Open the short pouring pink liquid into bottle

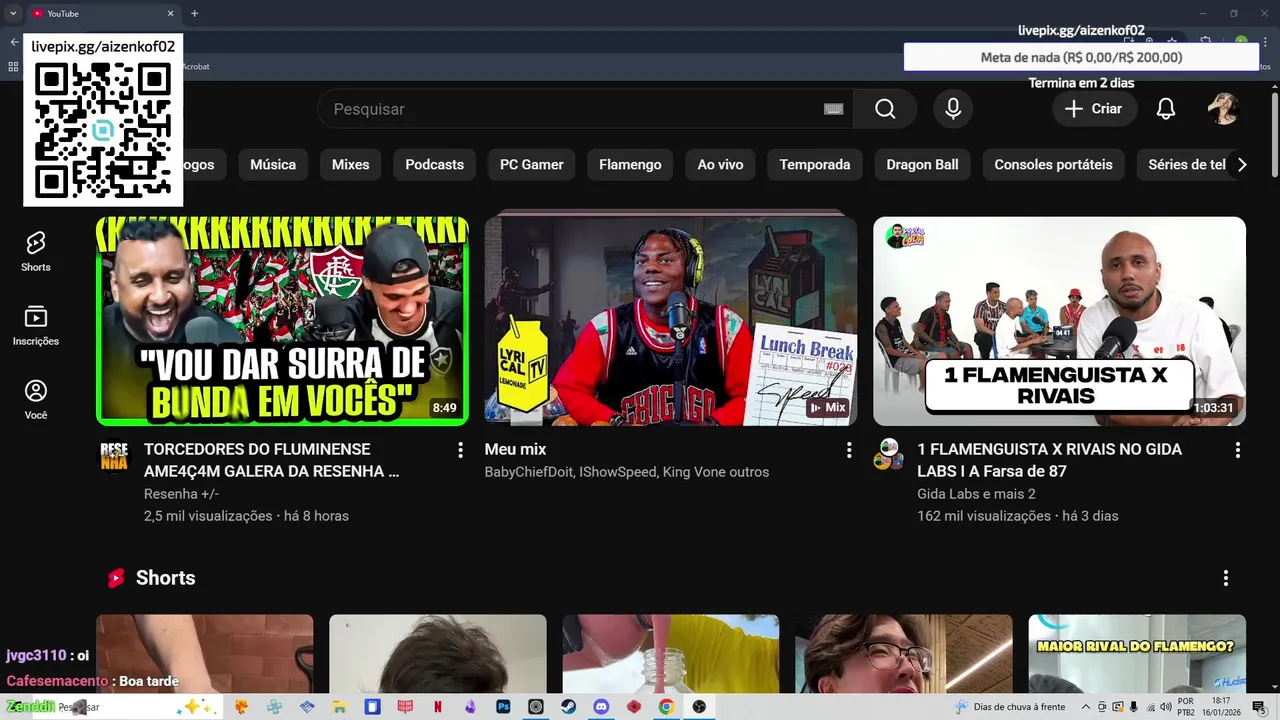(x=671, y=653)
